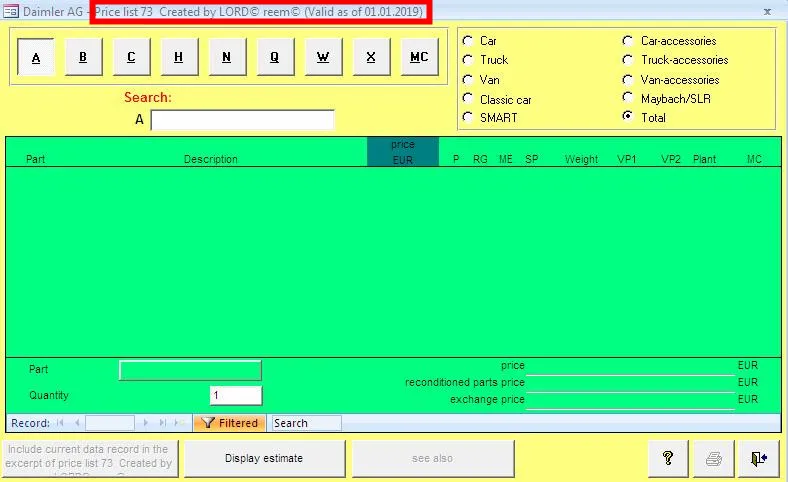Select the A letter tab button
This screenshot has height=482, width=788.
(x=36, y=57)
